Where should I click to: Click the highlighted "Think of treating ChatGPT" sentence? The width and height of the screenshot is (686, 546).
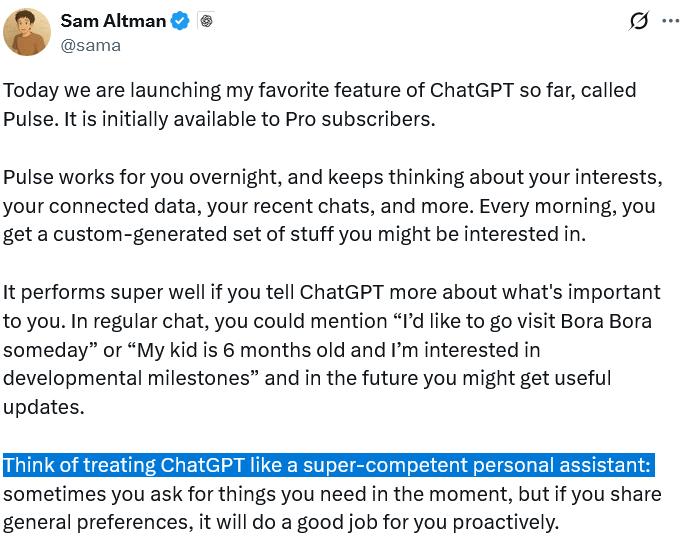pyautogui.click(x=328, y=465)
